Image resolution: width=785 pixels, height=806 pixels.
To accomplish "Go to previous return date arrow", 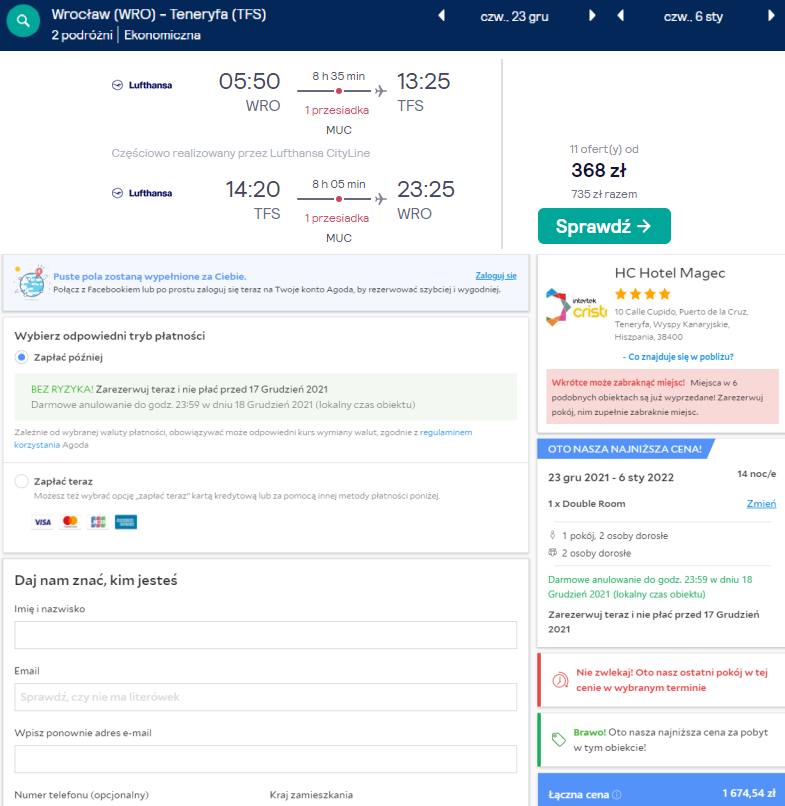I will 621,16.
